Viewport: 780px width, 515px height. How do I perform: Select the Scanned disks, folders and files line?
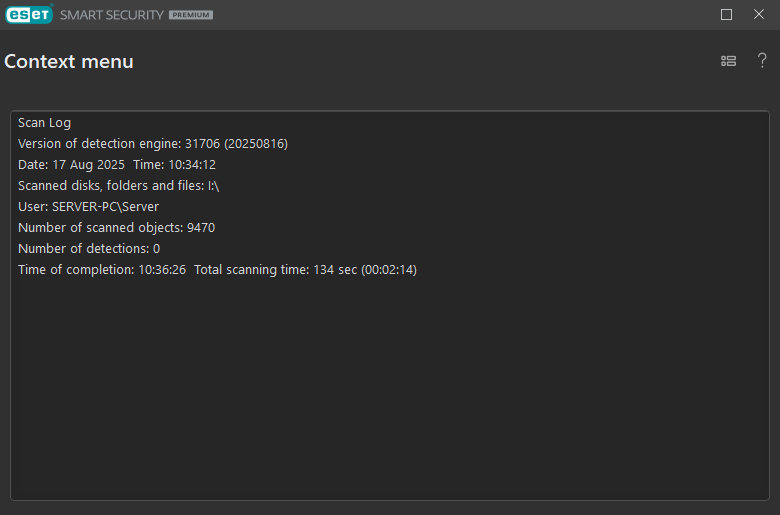coord(118,186)
